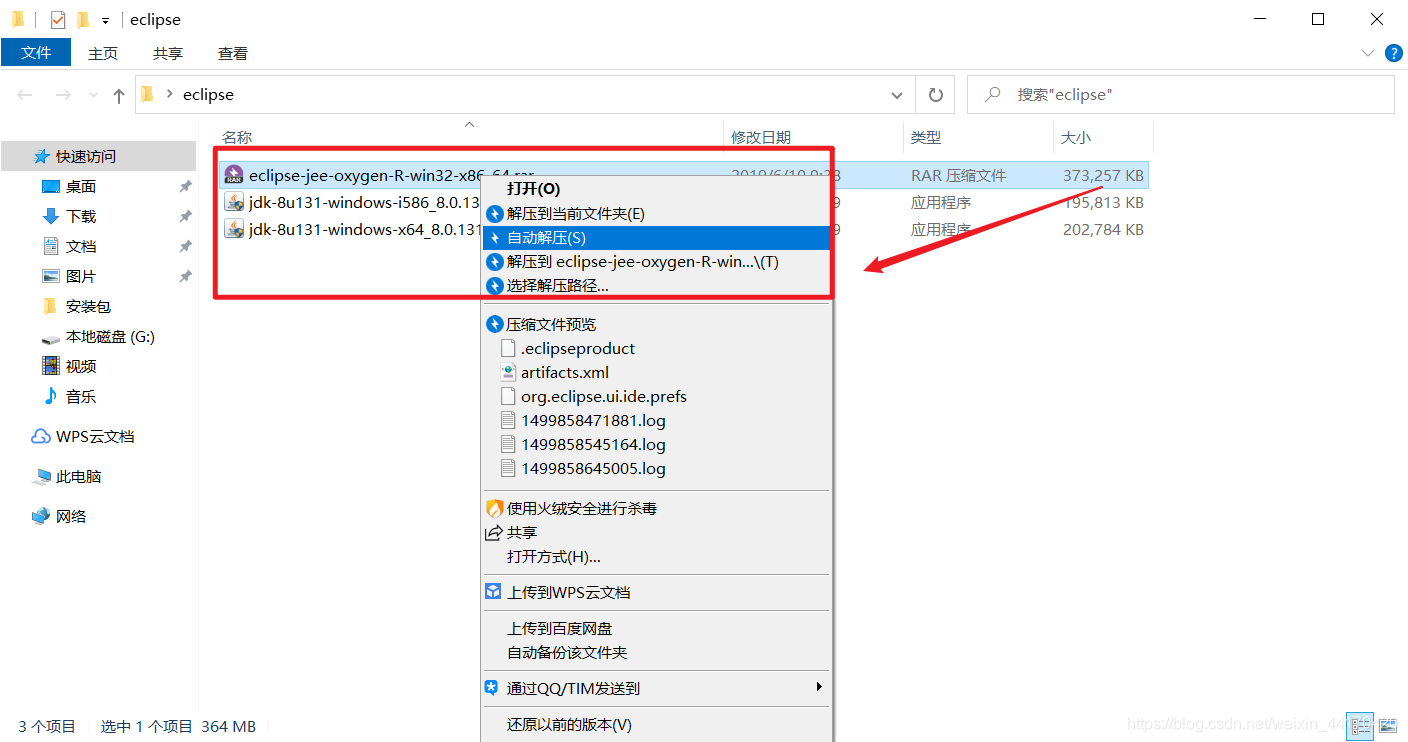This screenshot has height=742, width=1408.
Task: Expand the 通过QQ/TIM发送到 submenu
Action: coord(656,688)
